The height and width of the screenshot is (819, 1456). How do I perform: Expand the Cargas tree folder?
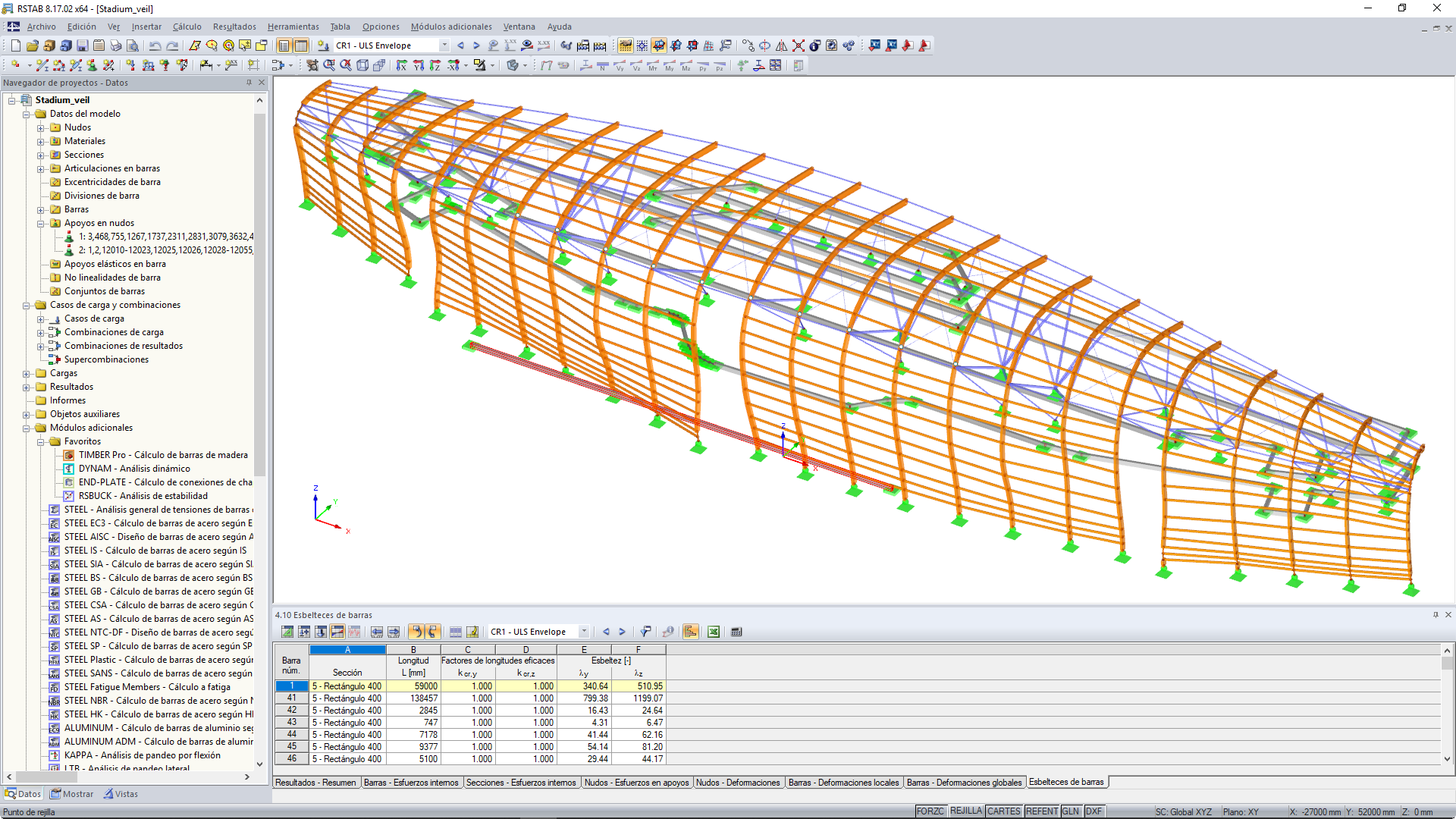[27, 373]
